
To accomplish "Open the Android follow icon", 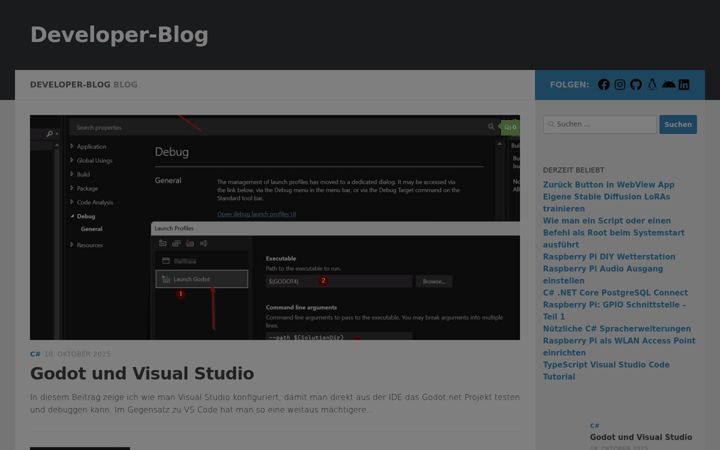I will [669, 84].
